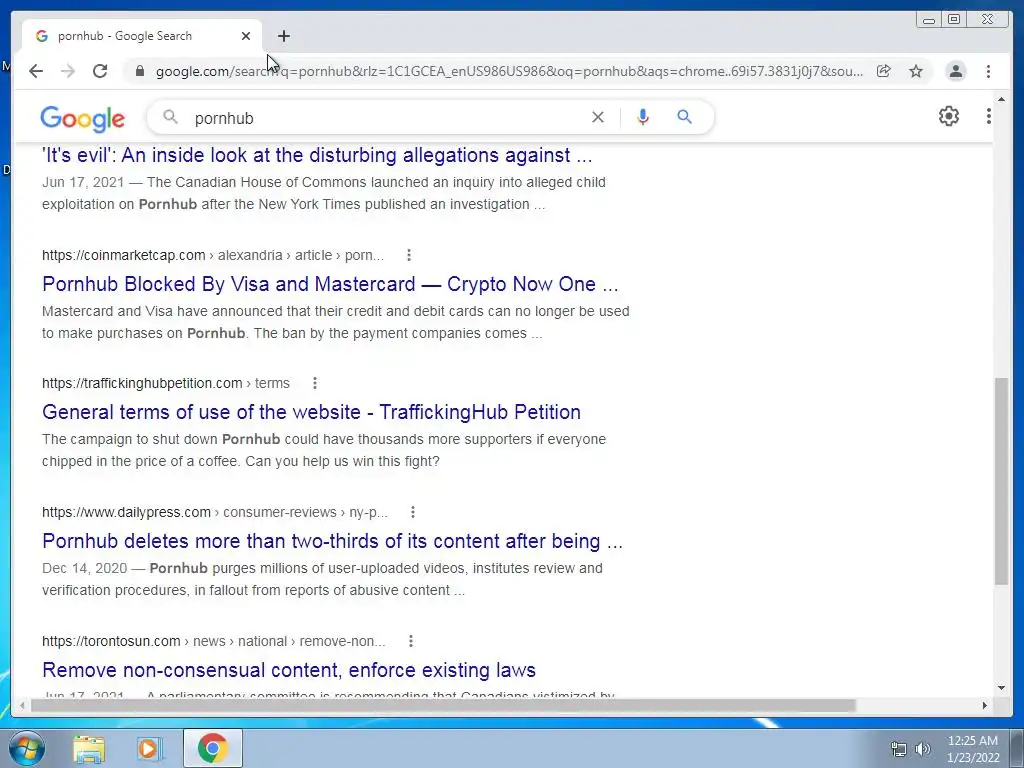Bookmark this page with the star icon

916,71
